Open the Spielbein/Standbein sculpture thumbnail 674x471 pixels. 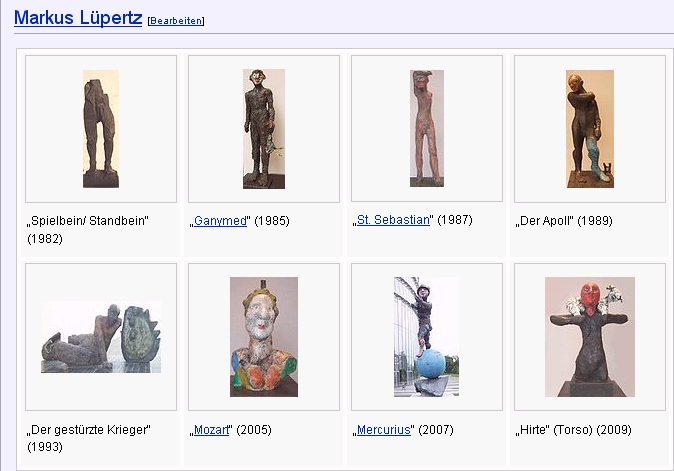tap(101, 129)
